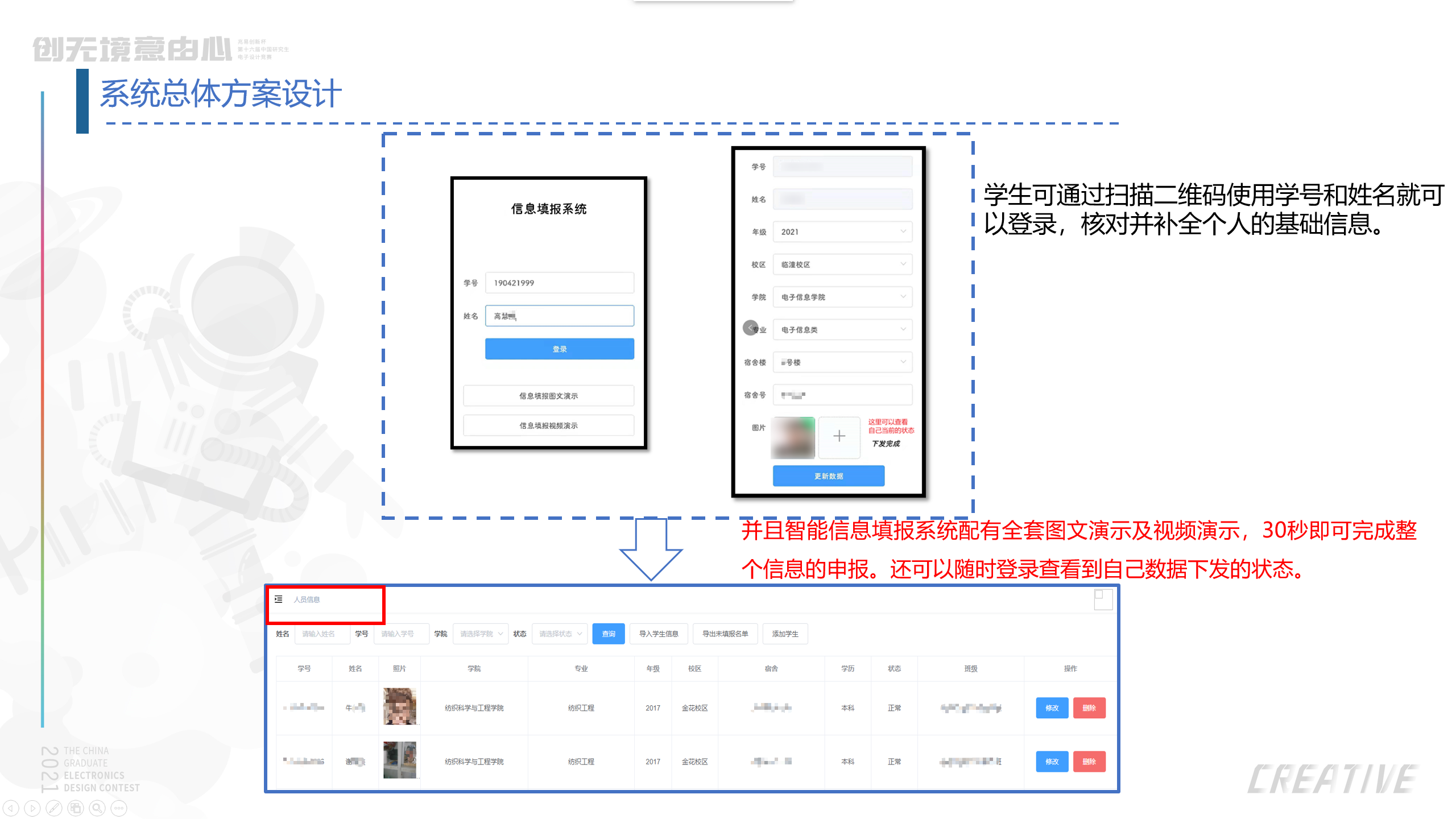Click the 照片 column header
This screenshot has width=1456, height=819.
400,668
